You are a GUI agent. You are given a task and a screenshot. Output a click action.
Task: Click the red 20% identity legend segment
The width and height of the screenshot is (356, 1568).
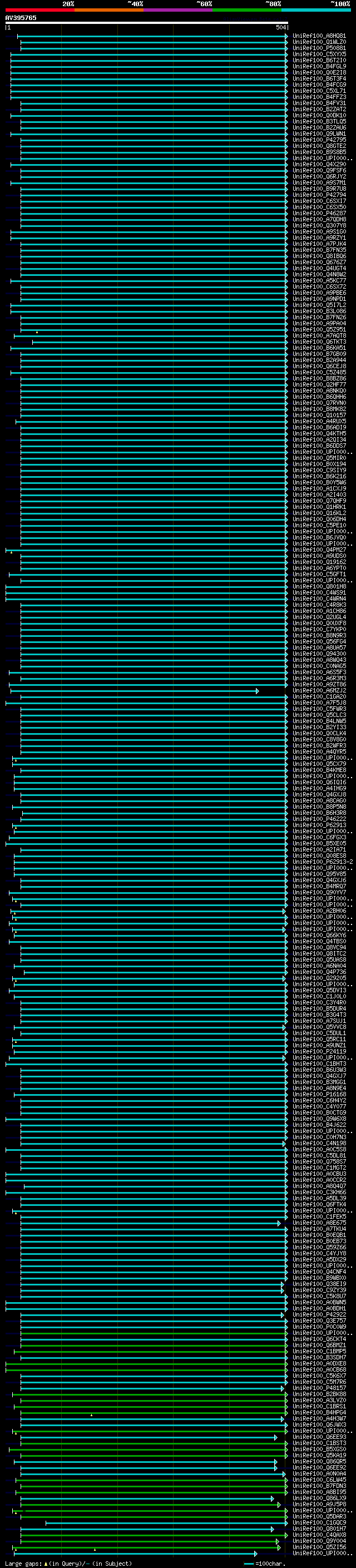pyautogui.click(x=39, y=10)
